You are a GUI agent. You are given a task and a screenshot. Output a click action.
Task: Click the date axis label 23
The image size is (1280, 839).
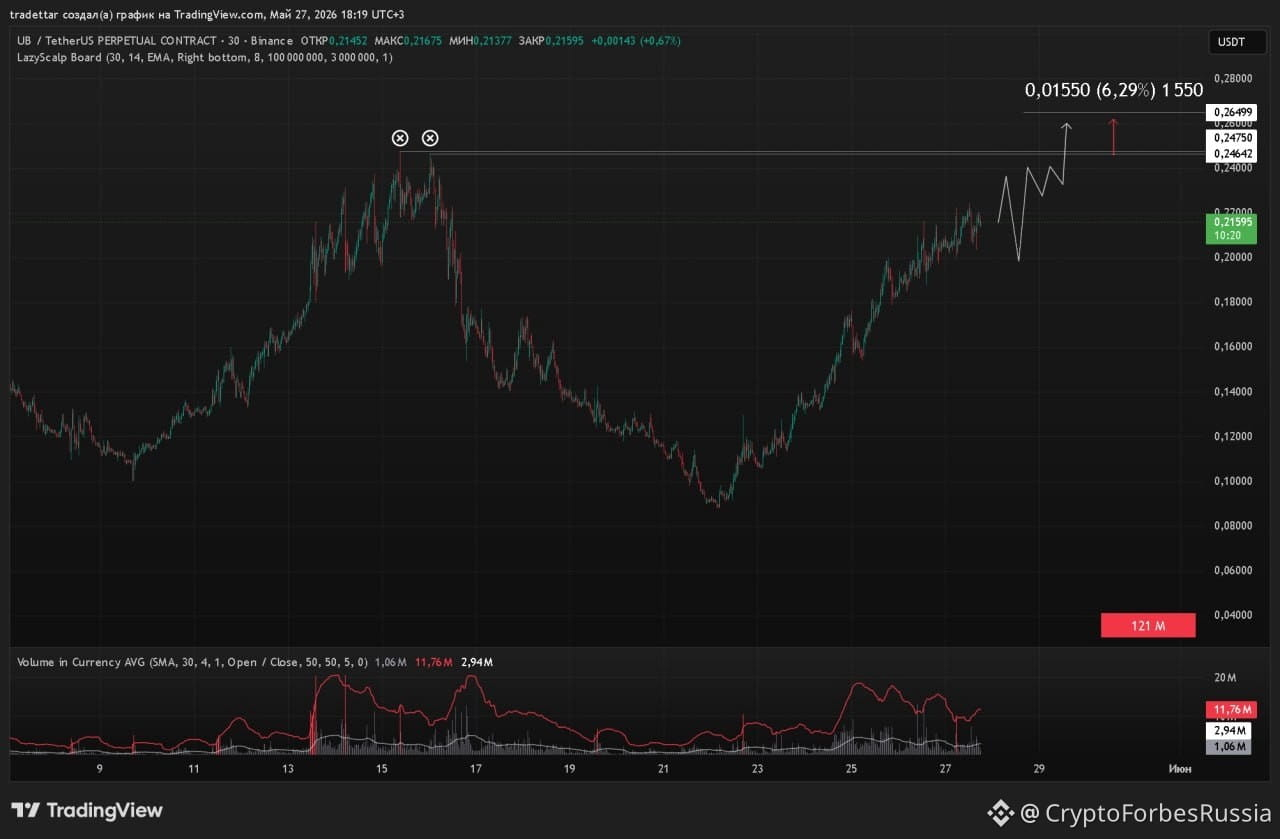[757, 769]
